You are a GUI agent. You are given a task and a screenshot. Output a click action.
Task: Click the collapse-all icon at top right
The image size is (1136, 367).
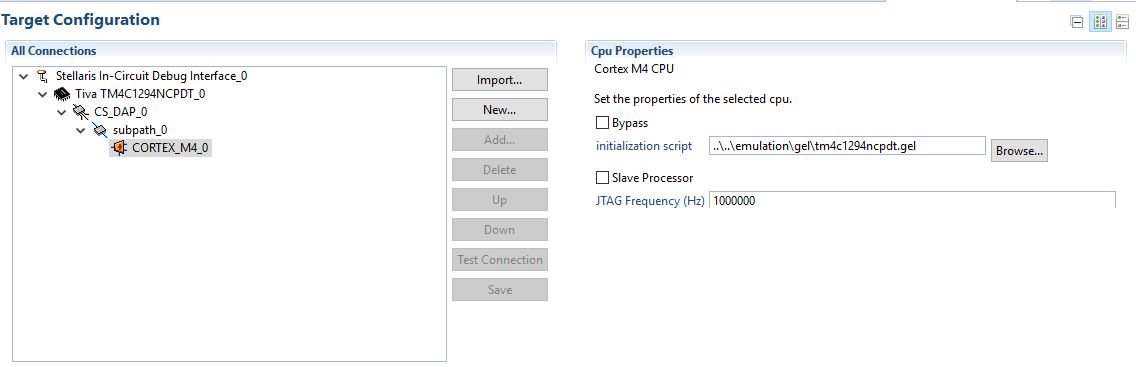coord(1077,22)
